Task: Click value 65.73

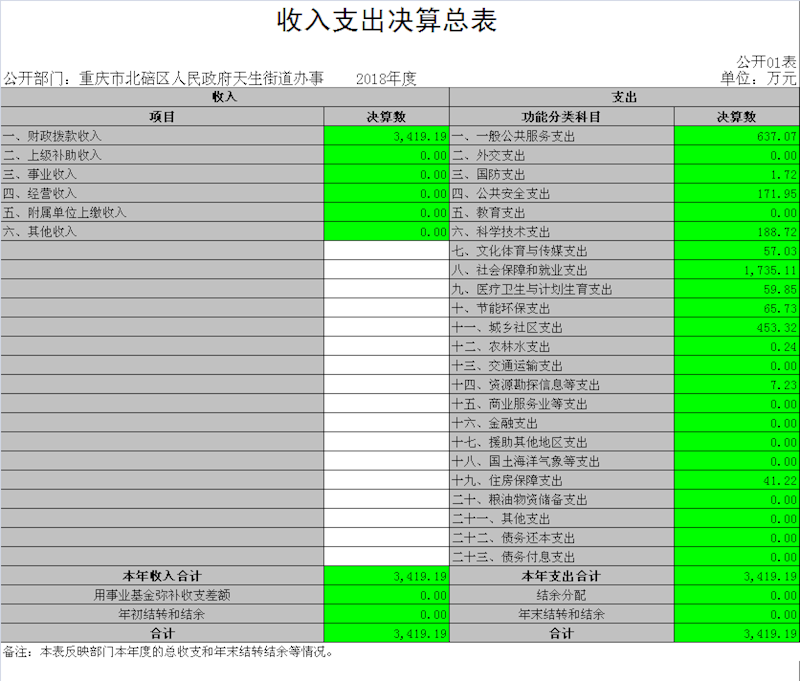Action: (737, 308)
